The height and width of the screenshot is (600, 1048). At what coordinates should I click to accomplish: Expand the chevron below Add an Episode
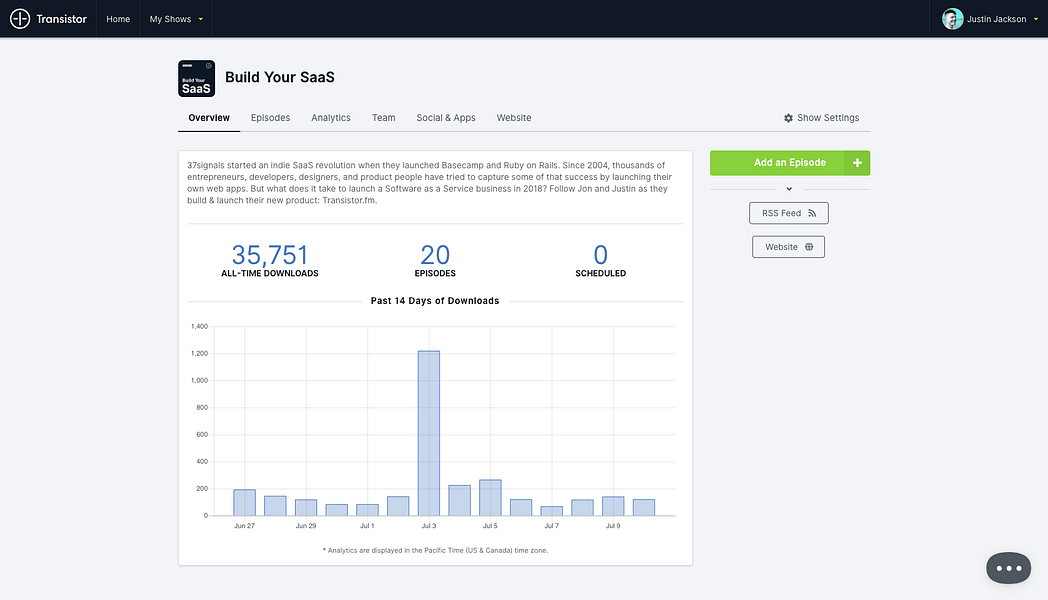789,189
